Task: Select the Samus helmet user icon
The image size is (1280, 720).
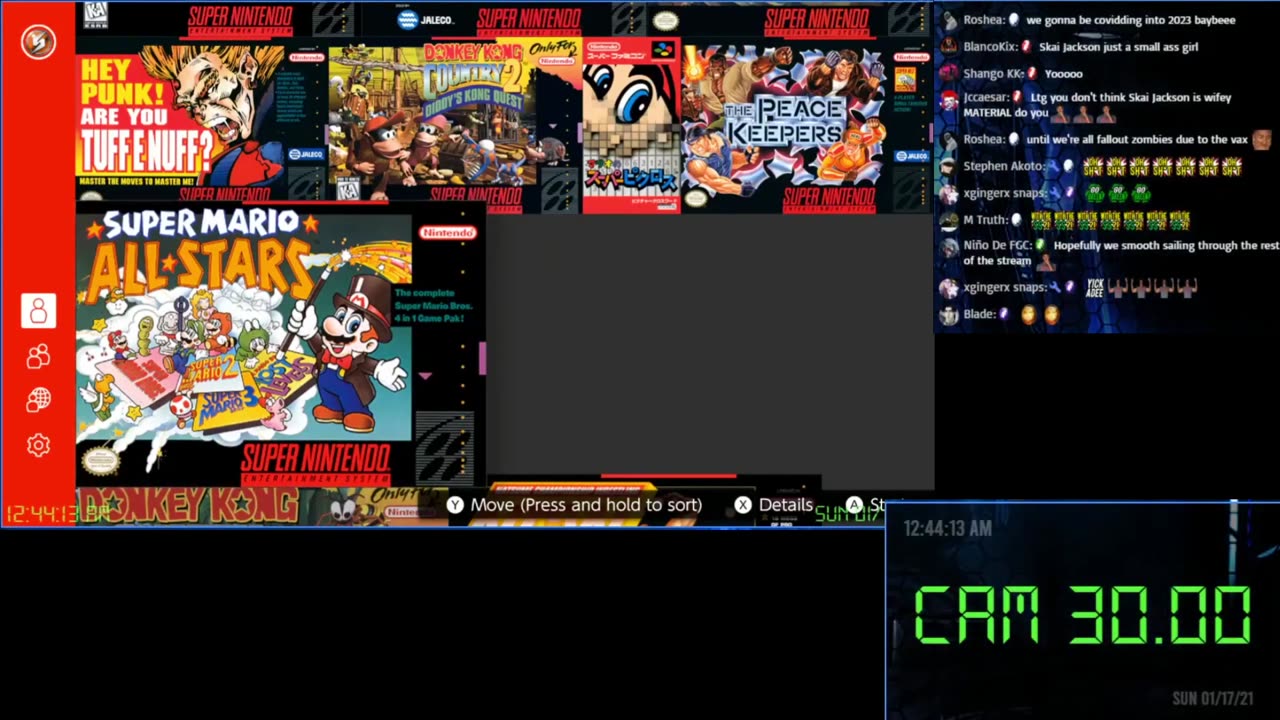Action: (38, 41)
